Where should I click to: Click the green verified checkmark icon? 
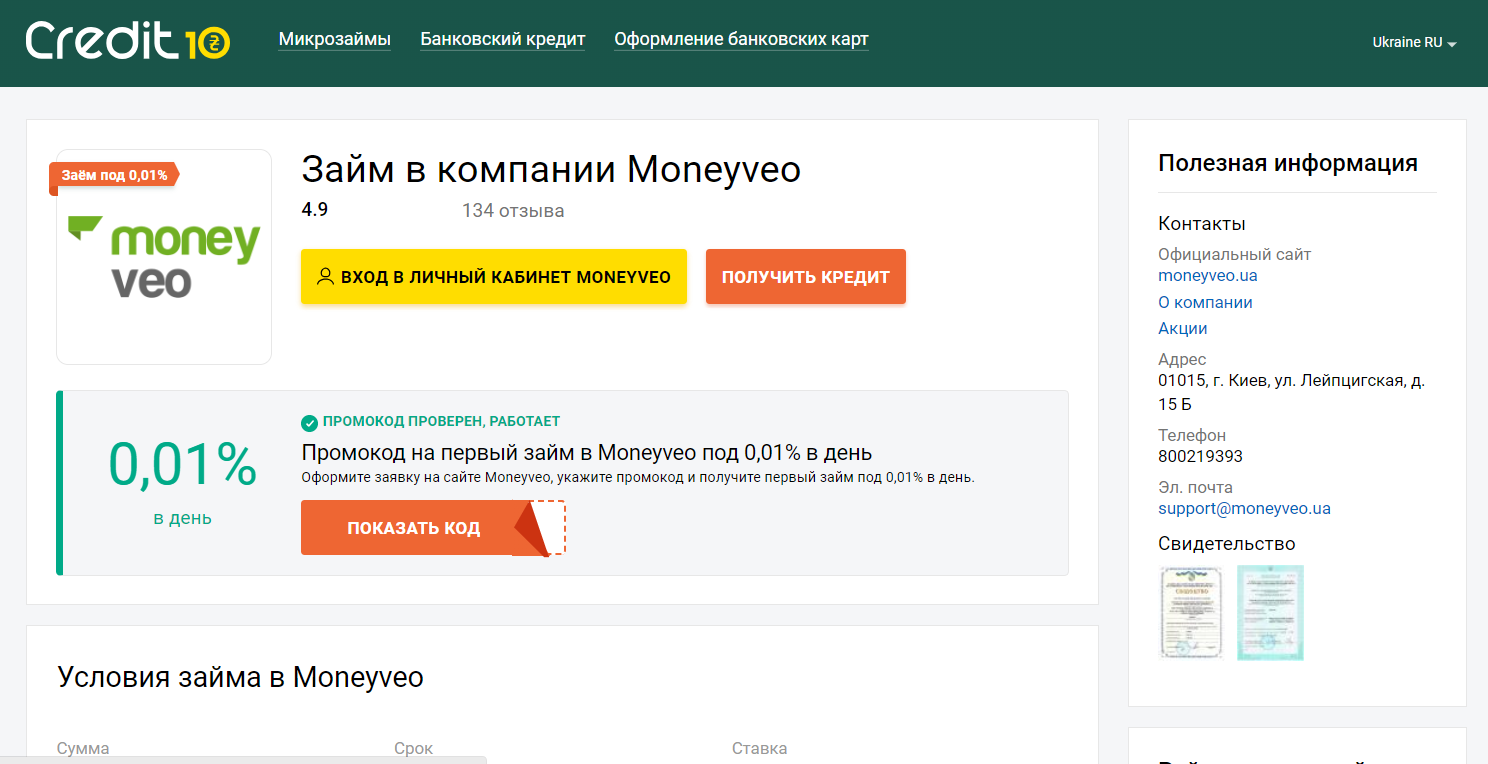tap(309, 422)
